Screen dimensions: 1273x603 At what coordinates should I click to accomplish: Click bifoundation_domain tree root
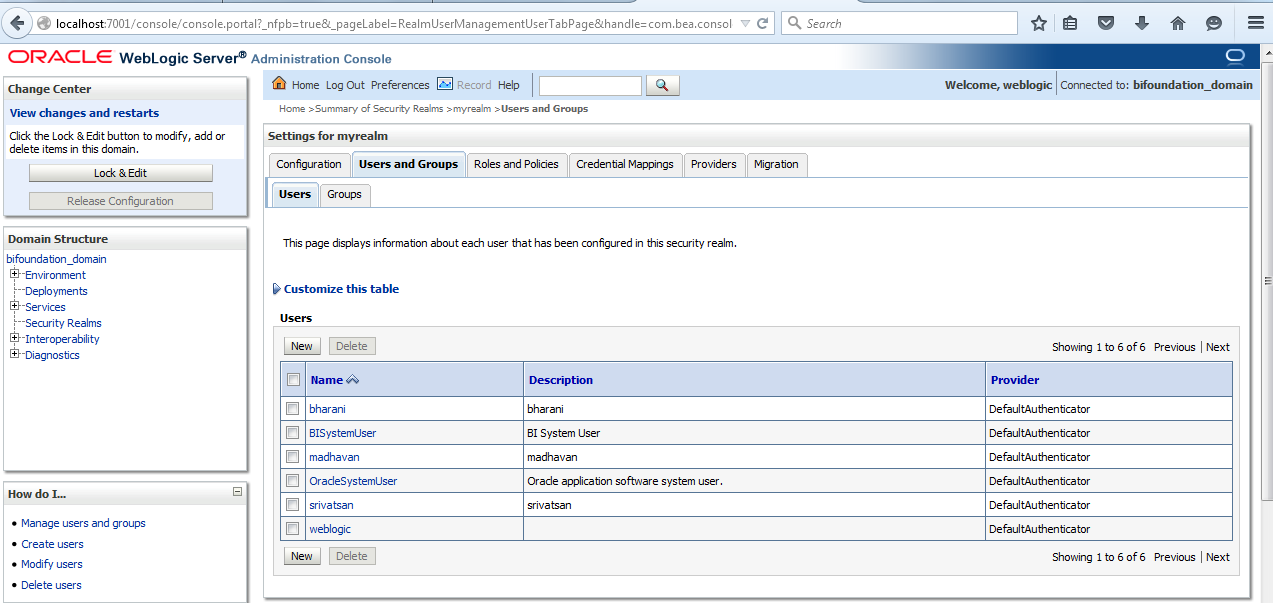[56, 259]
